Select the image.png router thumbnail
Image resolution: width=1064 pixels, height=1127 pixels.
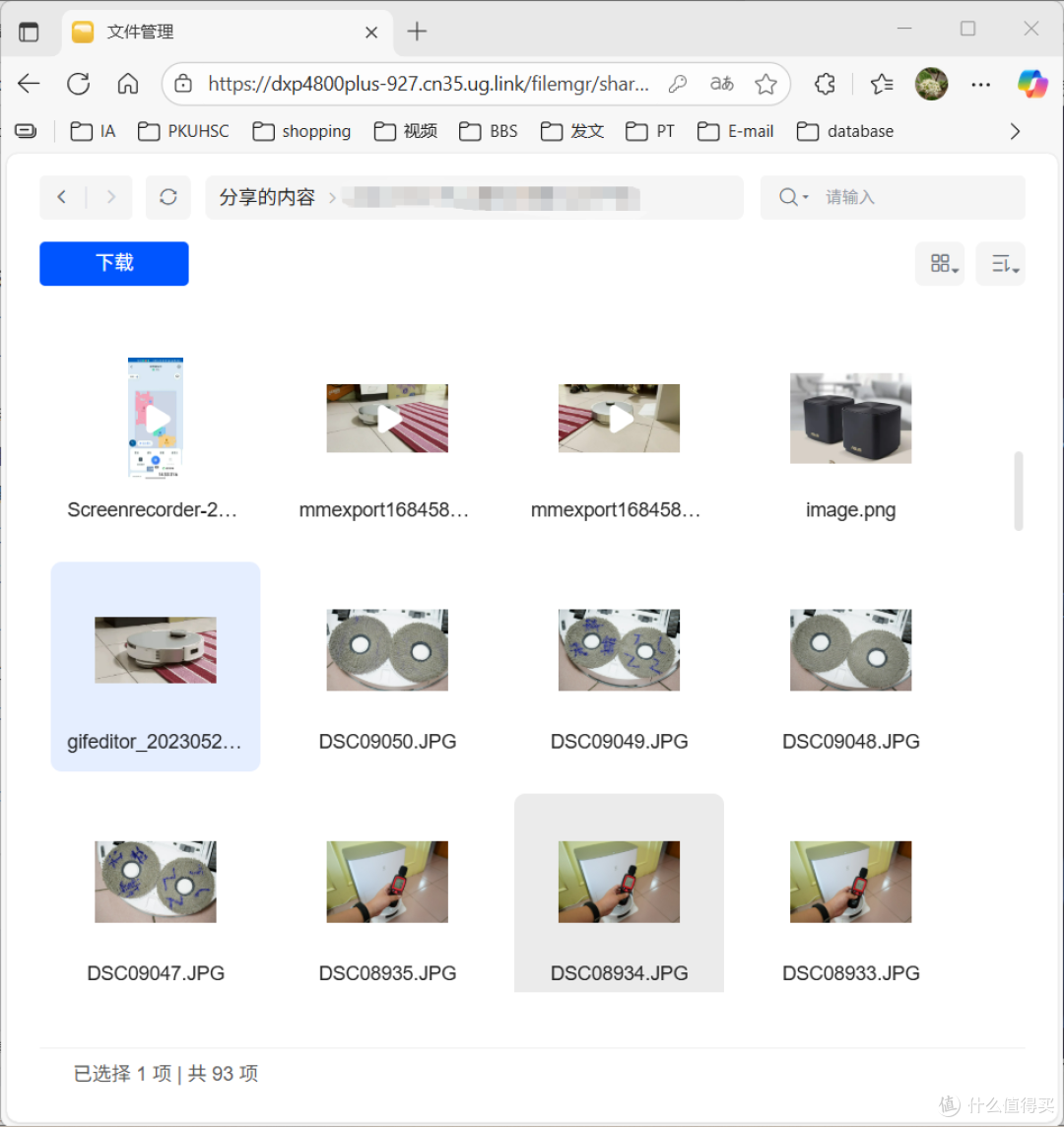850,419
